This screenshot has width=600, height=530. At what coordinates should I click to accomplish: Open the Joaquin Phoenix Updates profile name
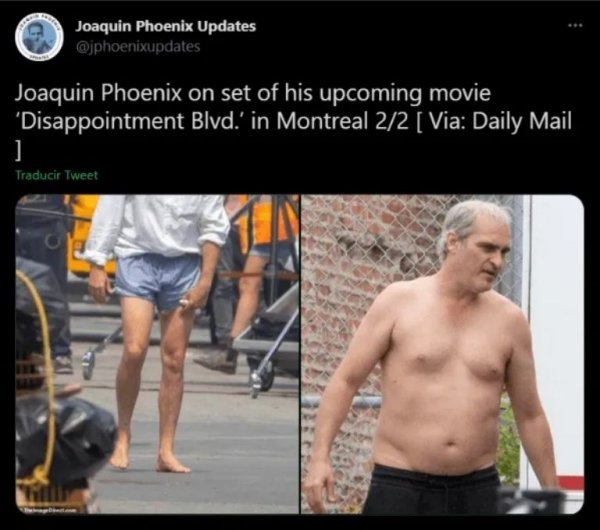[165, 26]
